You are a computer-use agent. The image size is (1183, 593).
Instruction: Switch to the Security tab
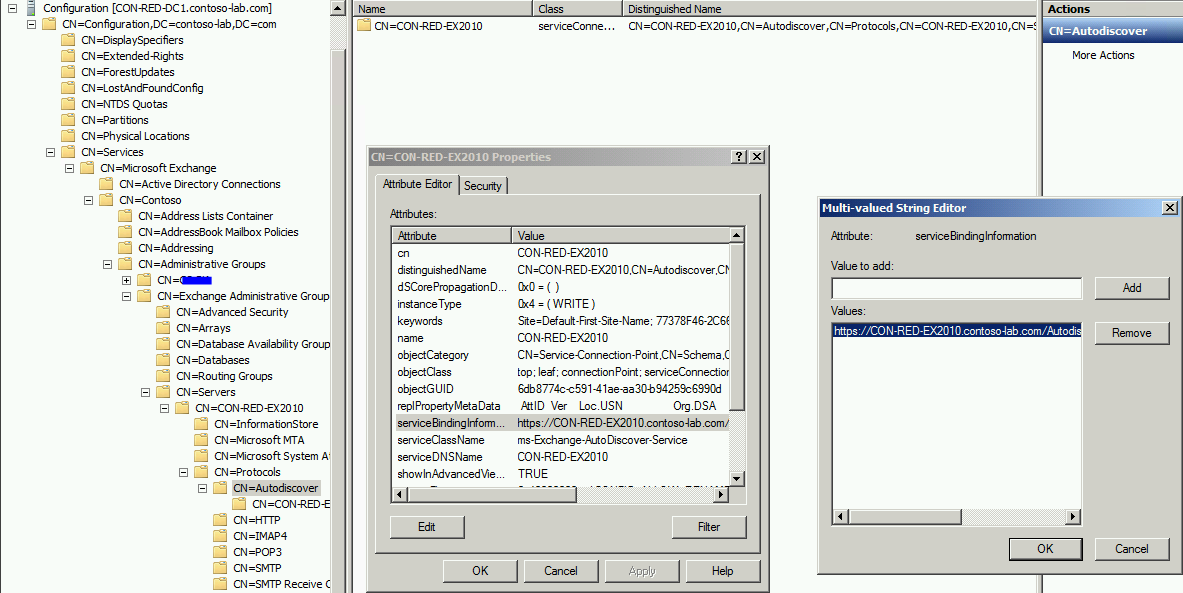pyautogui.click(x=483, y=186)
